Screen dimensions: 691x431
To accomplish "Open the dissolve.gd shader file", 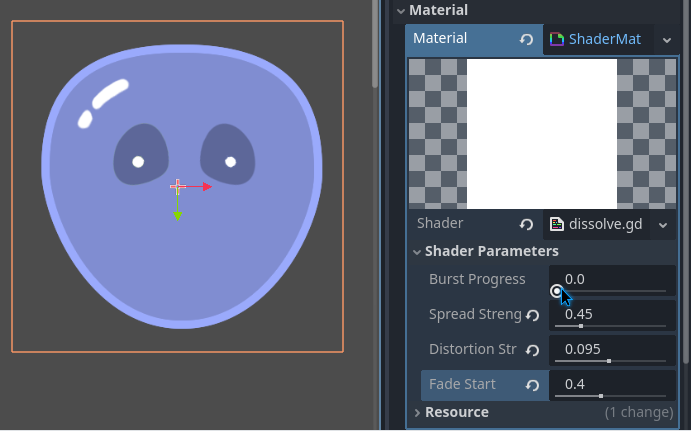I will pos(597,224).
